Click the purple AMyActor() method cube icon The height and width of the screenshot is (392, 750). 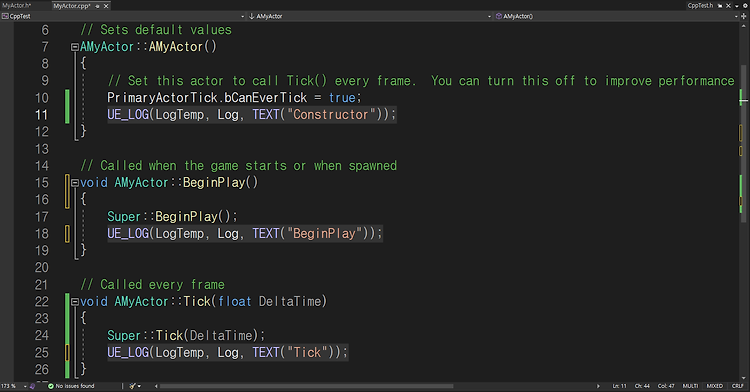498,16
